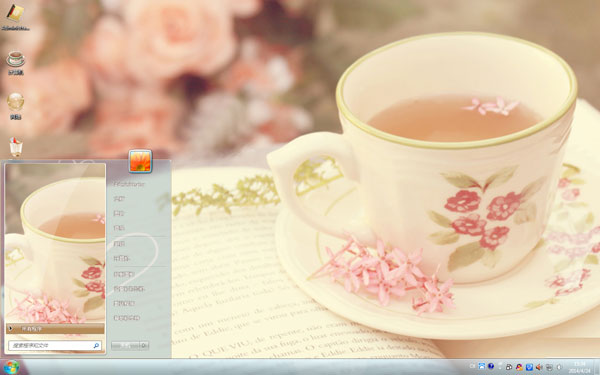
Task: Open the golden globe desktop icon
Action: point(15,102)
